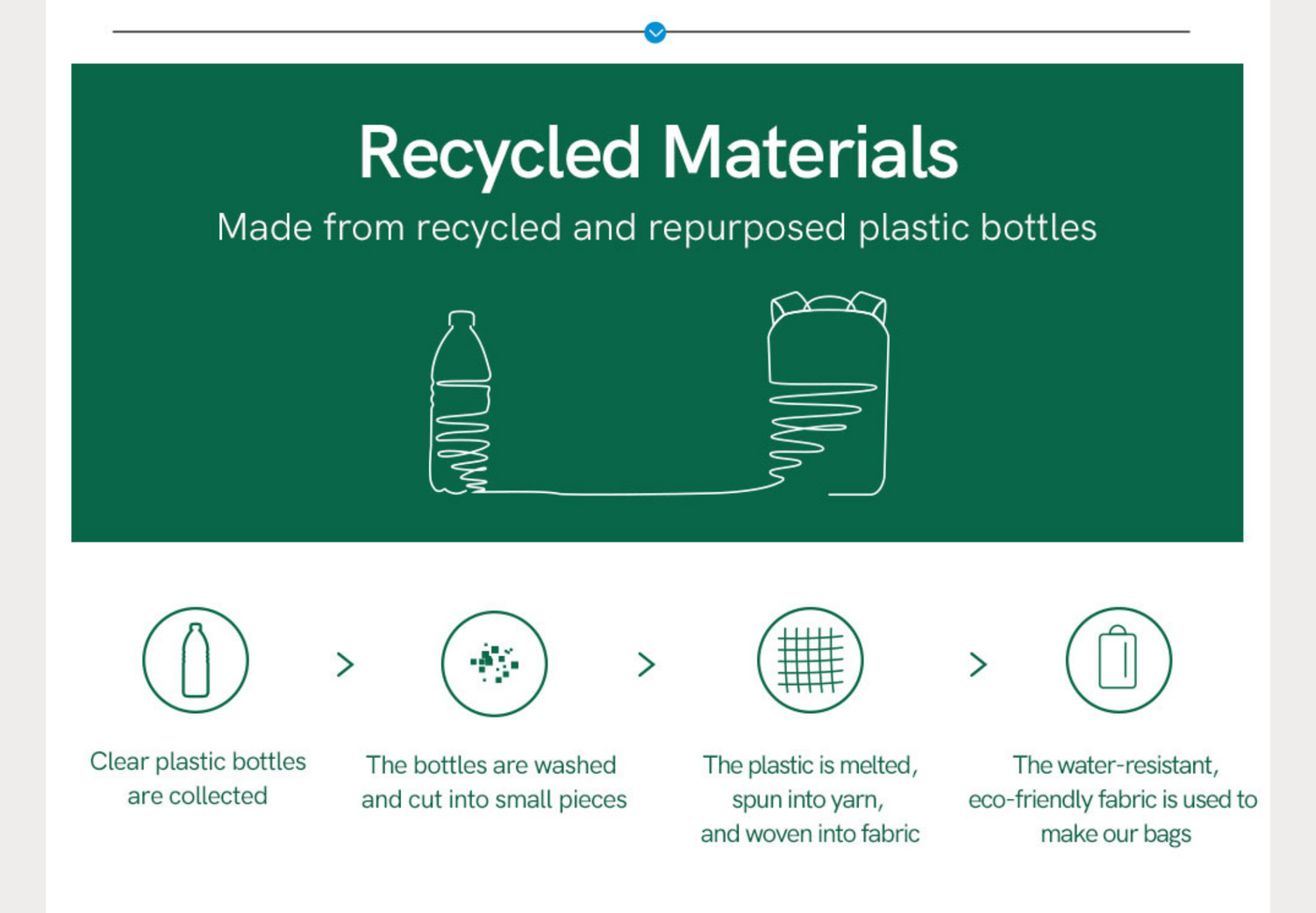Click arrow between fabric and bag icons

tap(978, 665)
